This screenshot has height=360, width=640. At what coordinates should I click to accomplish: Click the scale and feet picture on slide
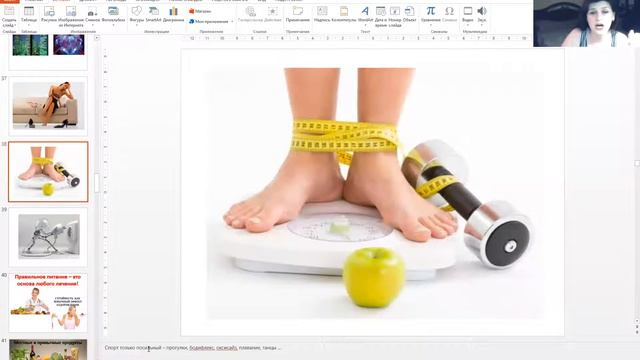375,193
